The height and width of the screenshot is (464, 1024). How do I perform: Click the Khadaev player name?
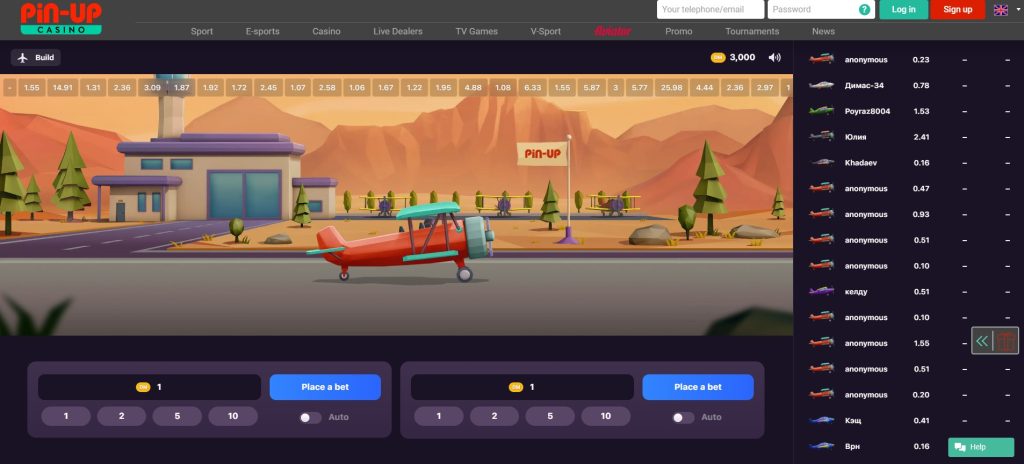861,163
